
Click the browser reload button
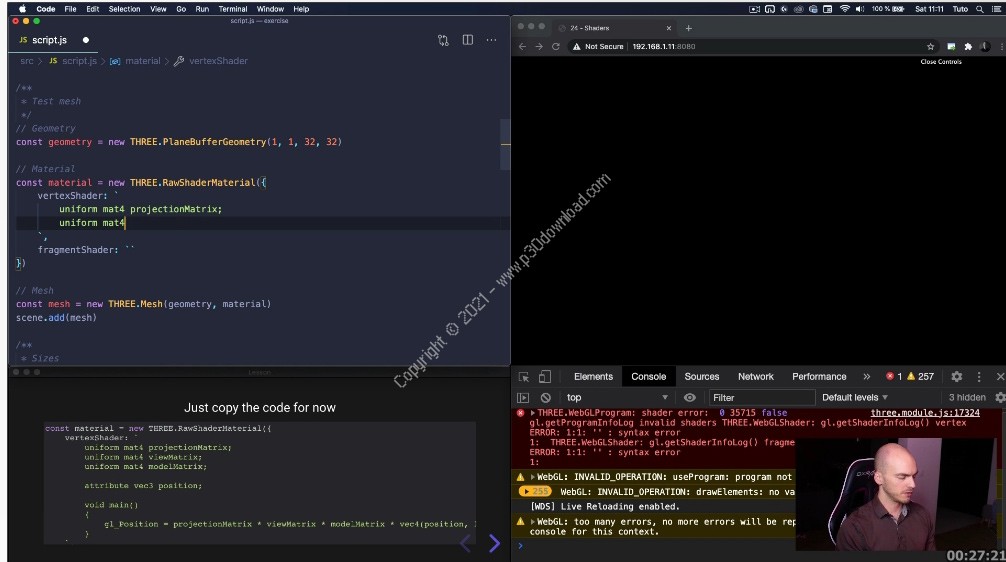(556, 46)
